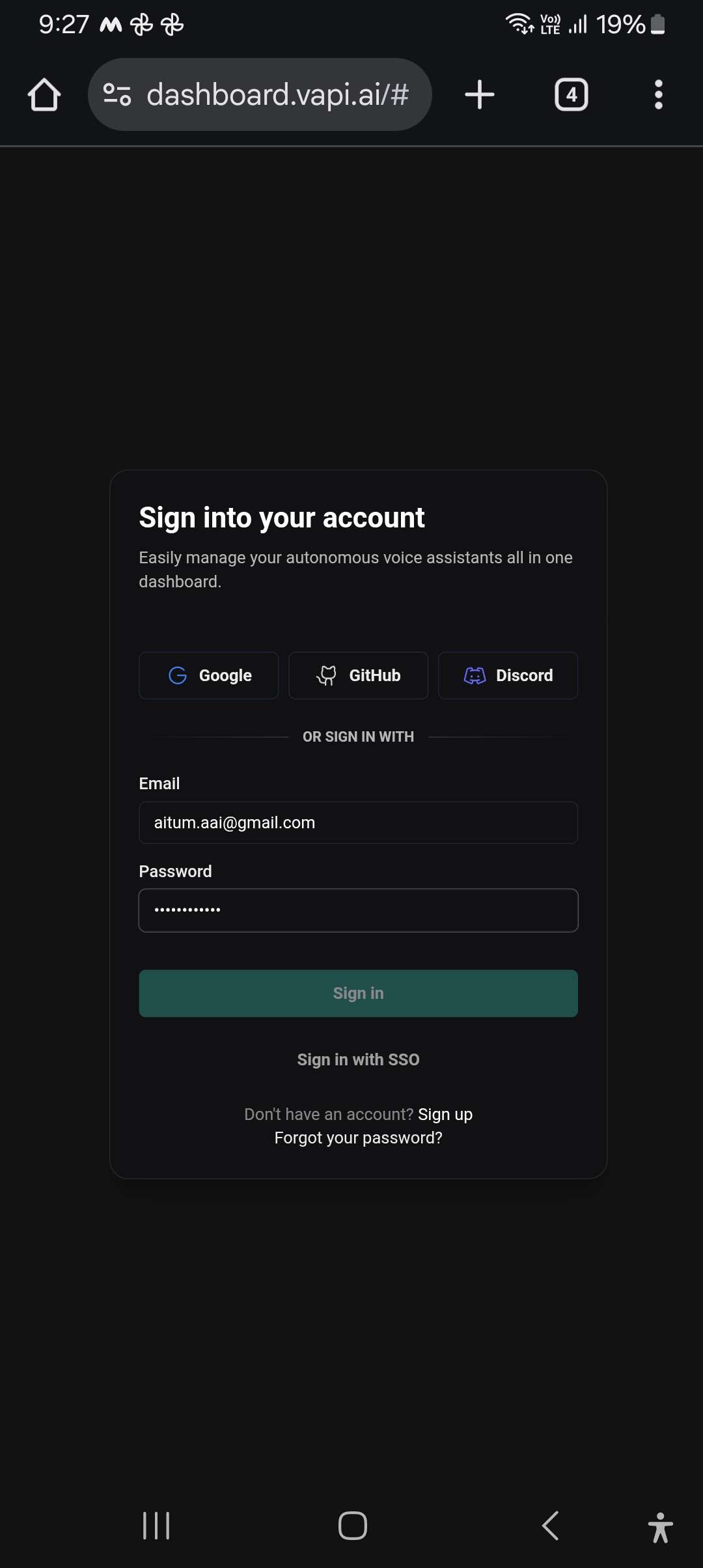Screen dimensions: 703x1568
Task: Choose Sign in with SSO
Action: coord(358,1059)
